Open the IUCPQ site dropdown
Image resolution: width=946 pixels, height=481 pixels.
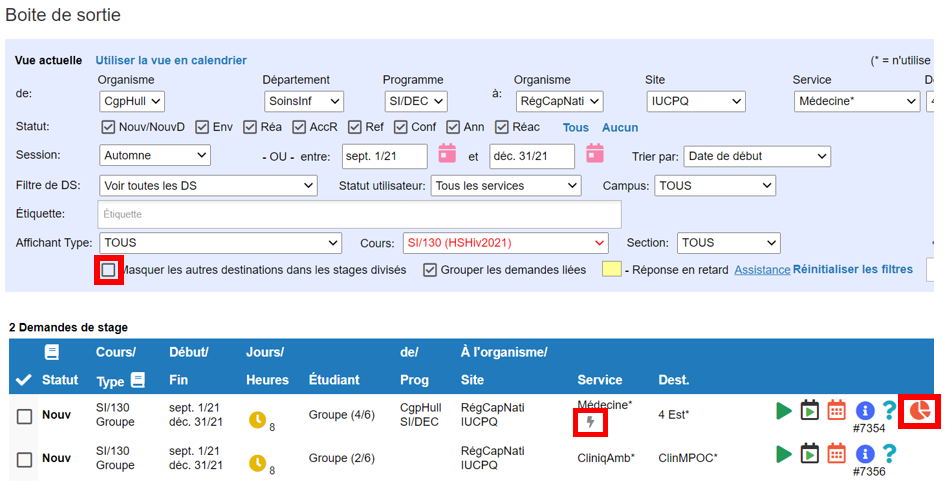[x=696, y=101]
